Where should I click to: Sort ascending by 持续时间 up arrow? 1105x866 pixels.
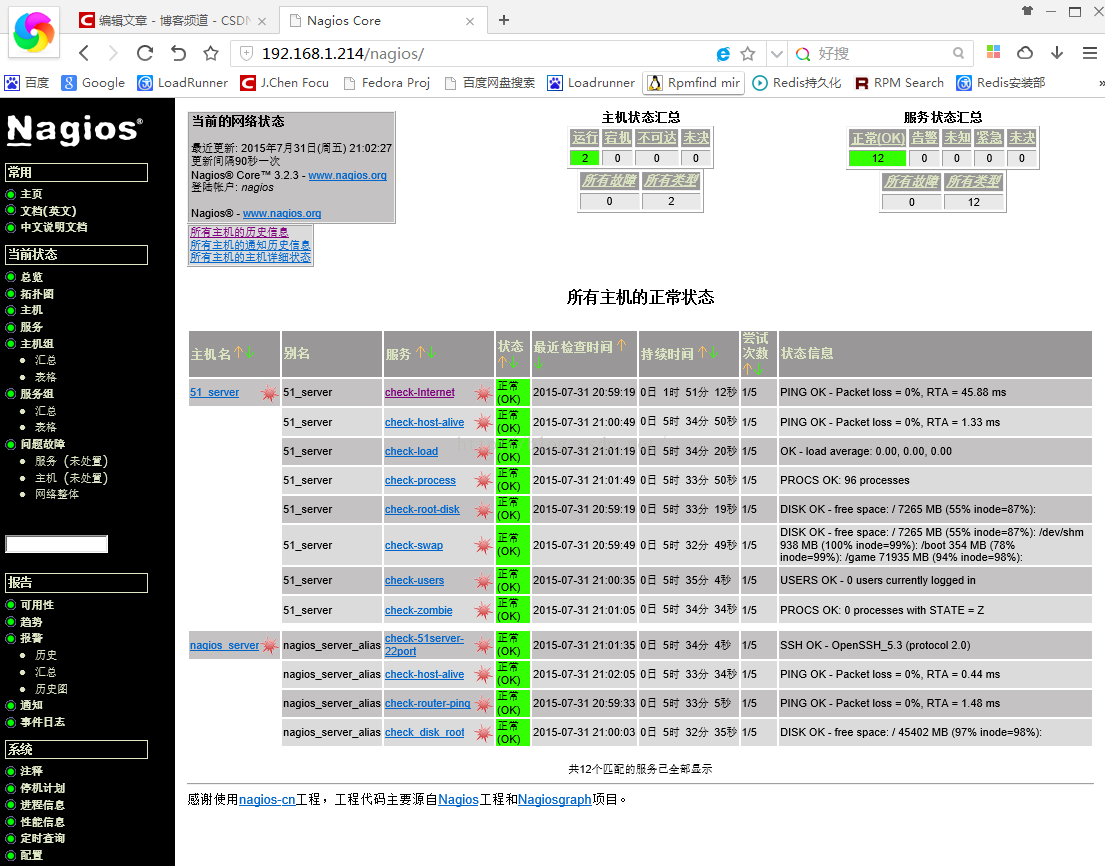702,352
